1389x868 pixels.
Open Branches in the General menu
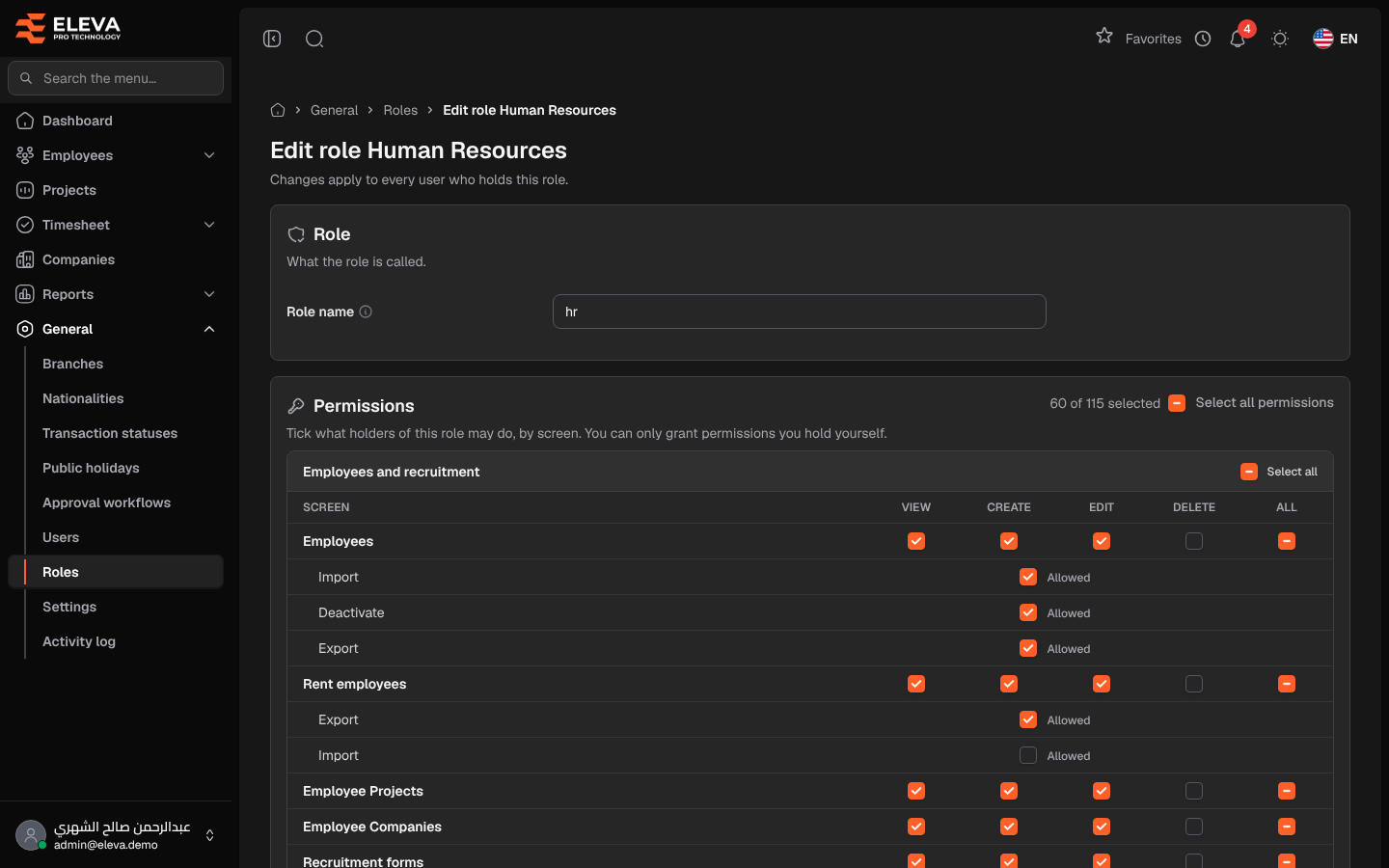coord(72,364)
